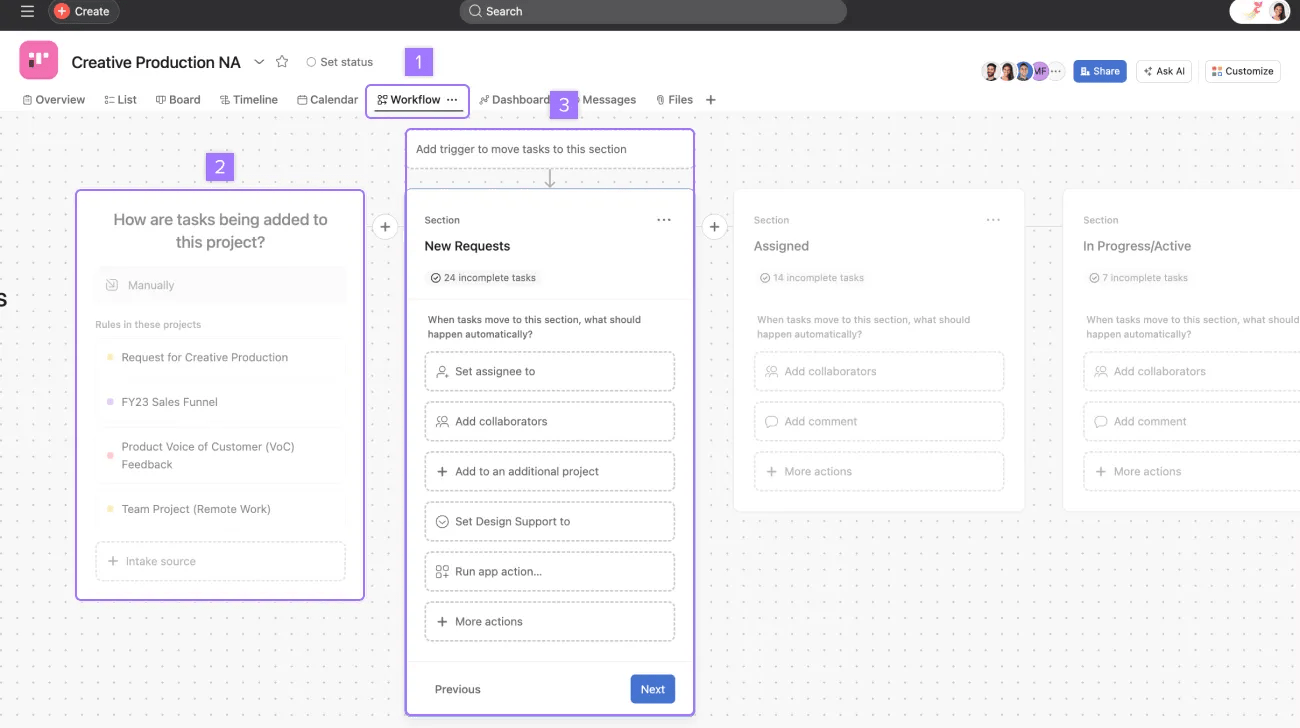Click the pink project icon
The image size is (1300, 728).
click(39, 60)
